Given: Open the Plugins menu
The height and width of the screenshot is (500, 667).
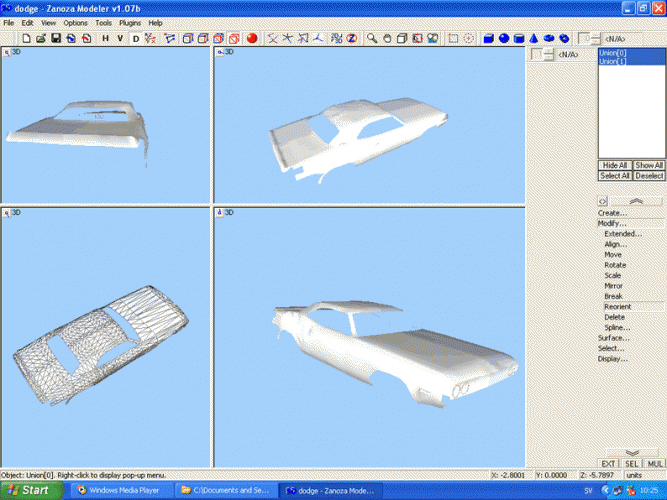Looking at the screenshot, I should tap(130, 22).
